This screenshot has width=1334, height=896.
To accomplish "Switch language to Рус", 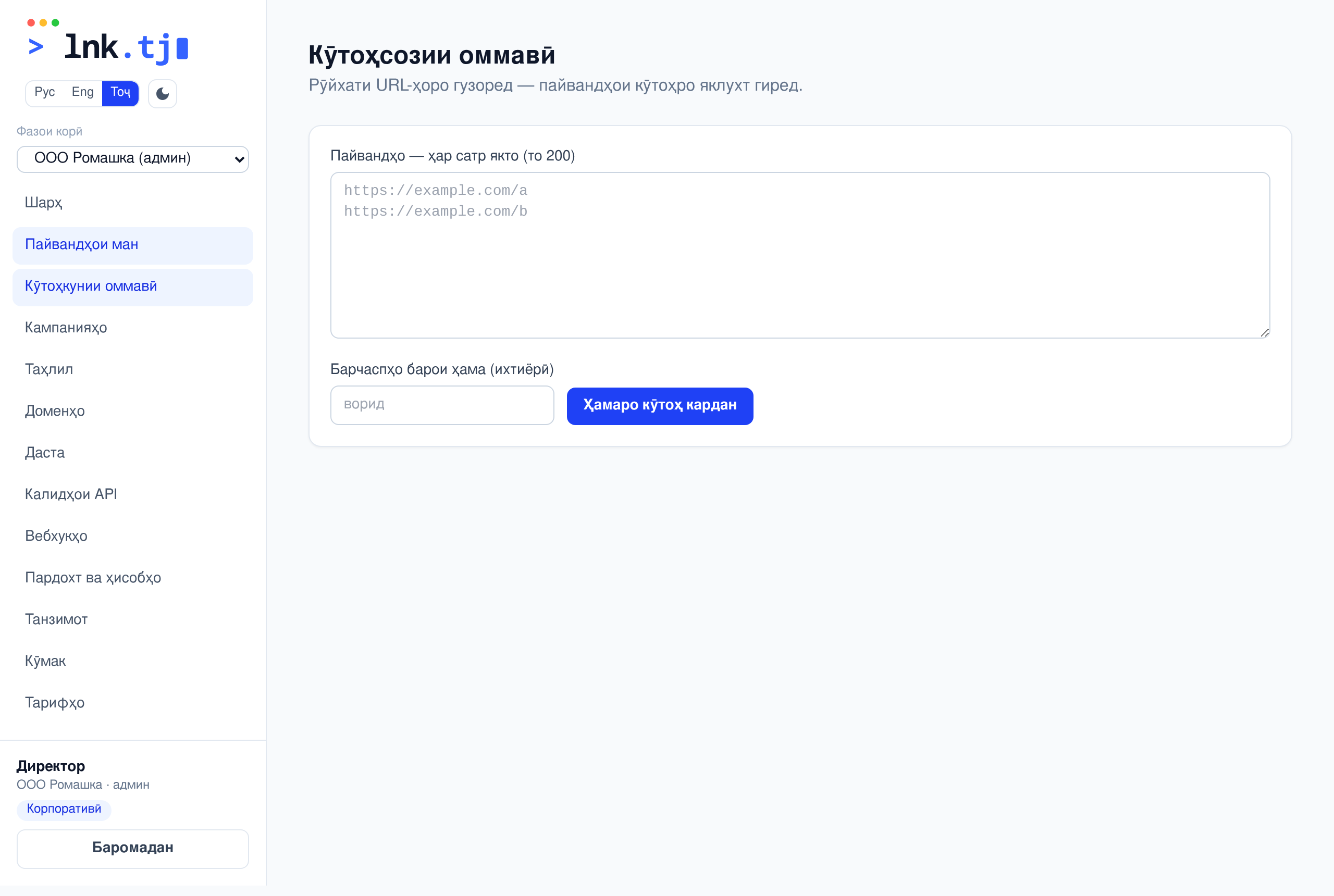I will 45,93.
